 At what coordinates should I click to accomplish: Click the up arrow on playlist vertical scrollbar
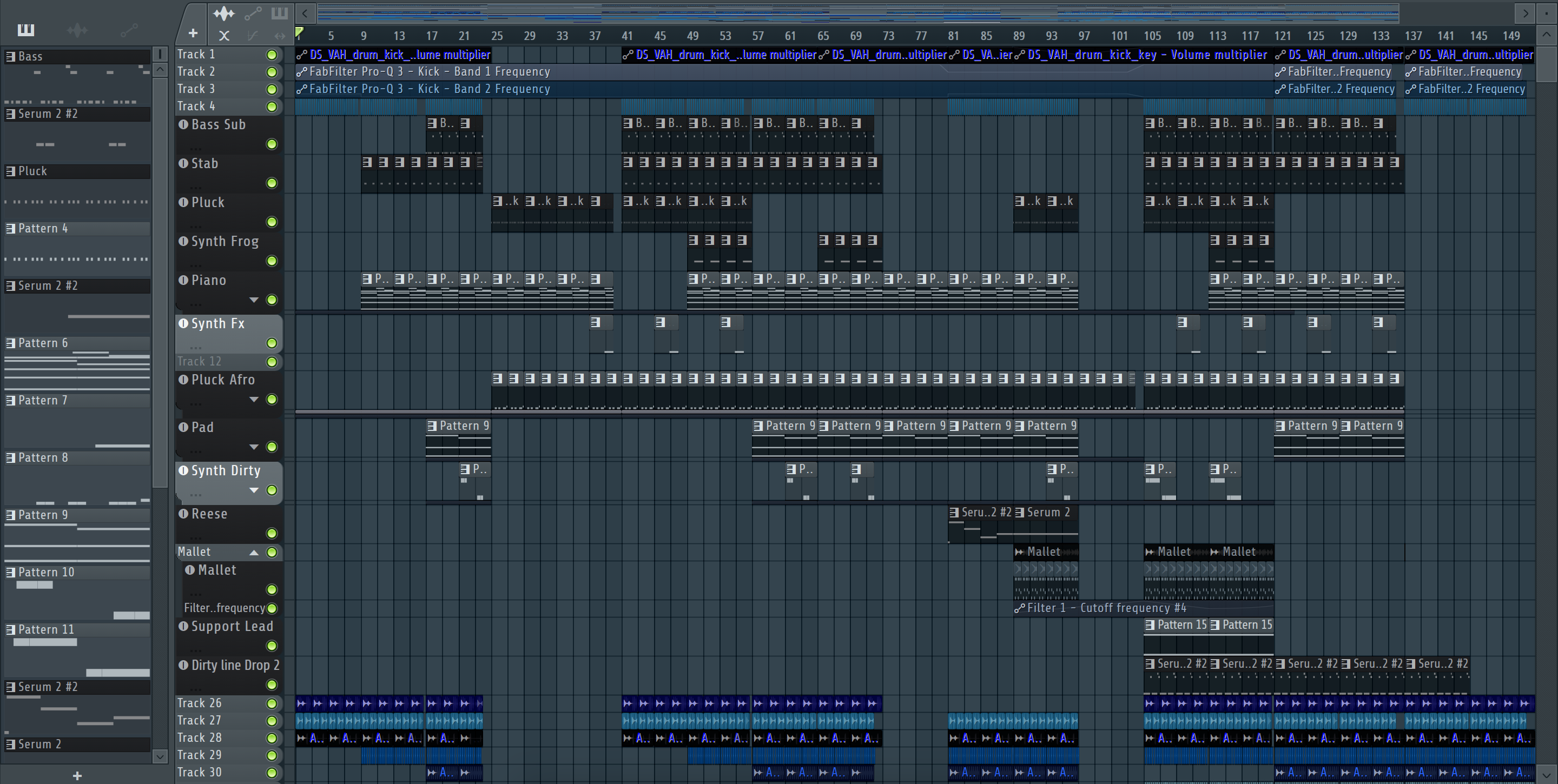pos(1546,35)
